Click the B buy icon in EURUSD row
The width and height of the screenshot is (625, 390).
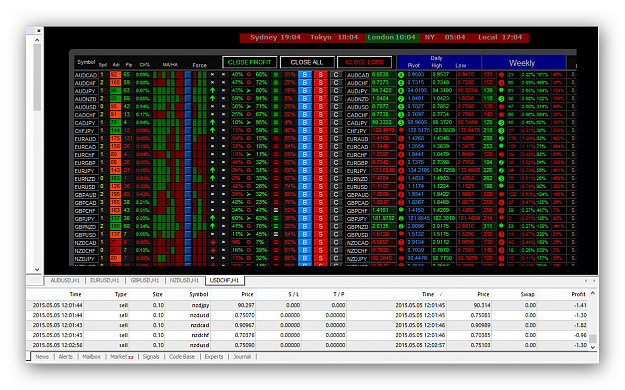click(x=305, y=186)
